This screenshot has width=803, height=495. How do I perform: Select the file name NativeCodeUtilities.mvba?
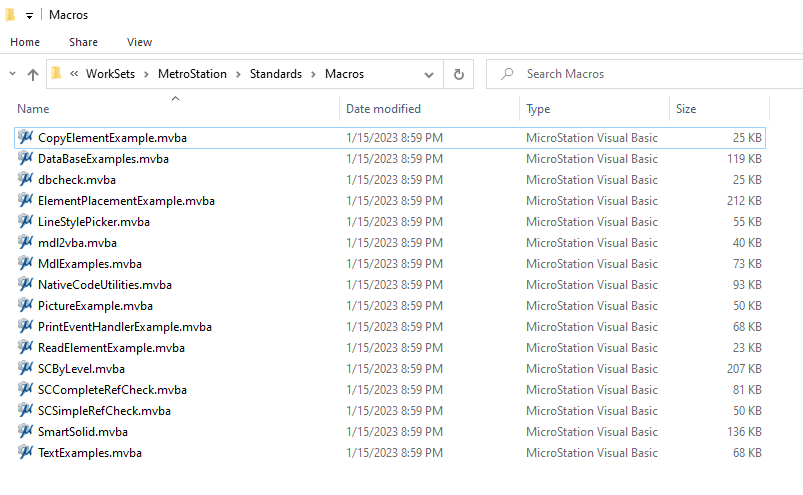pos(104,285)
